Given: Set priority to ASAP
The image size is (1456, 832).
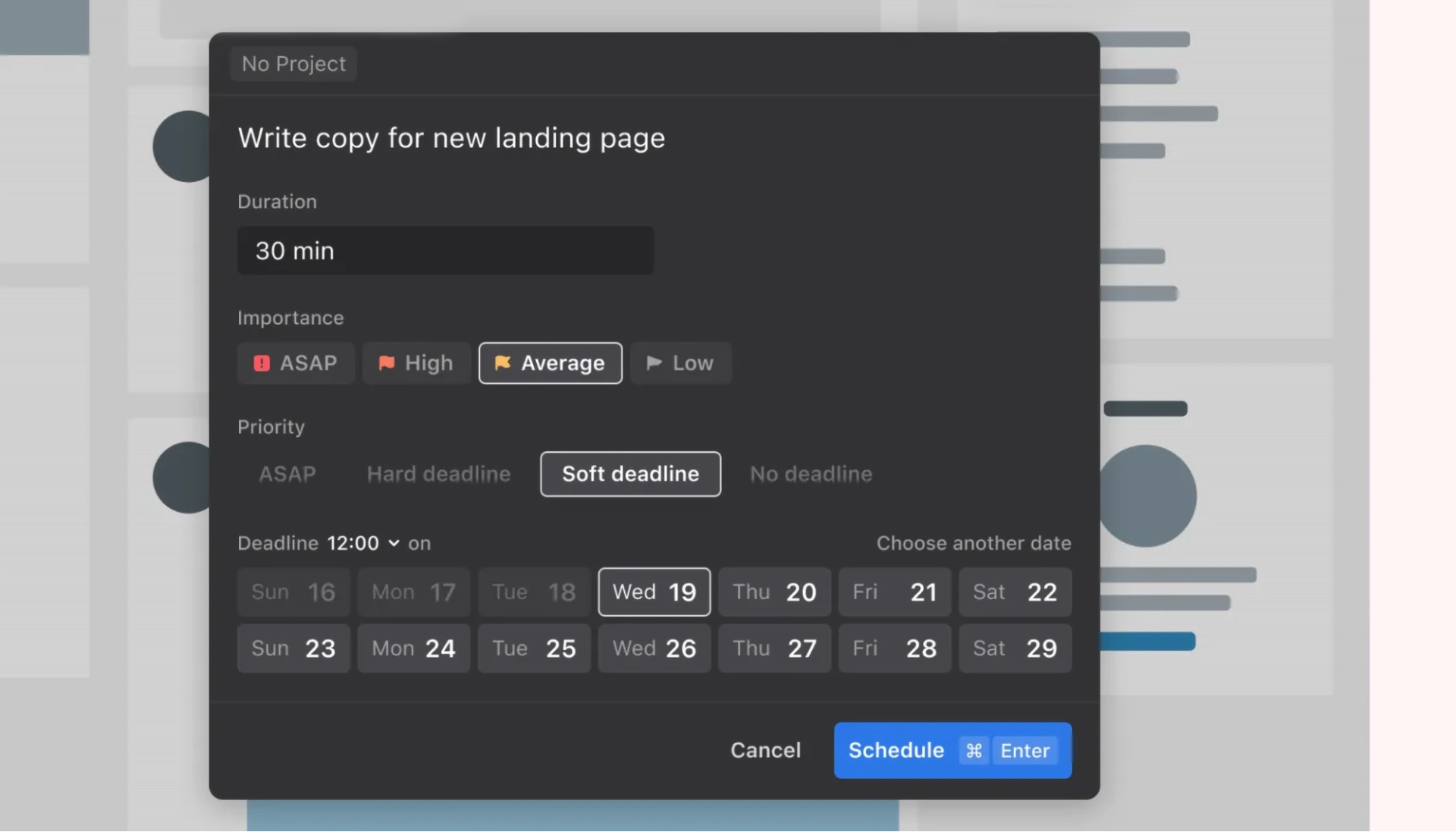Looking at the screenshot, I should [287, 474].
